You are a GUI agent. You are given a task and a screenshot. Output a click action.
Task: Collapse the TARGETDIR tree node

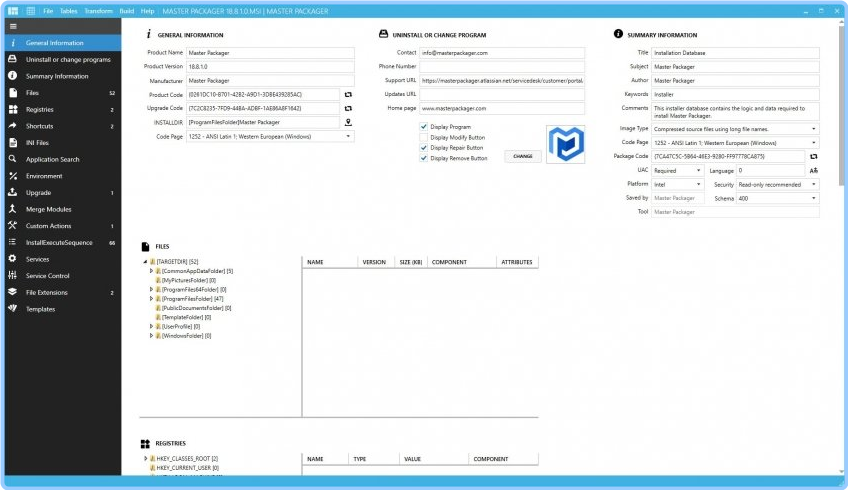click(x=145, y=262)
